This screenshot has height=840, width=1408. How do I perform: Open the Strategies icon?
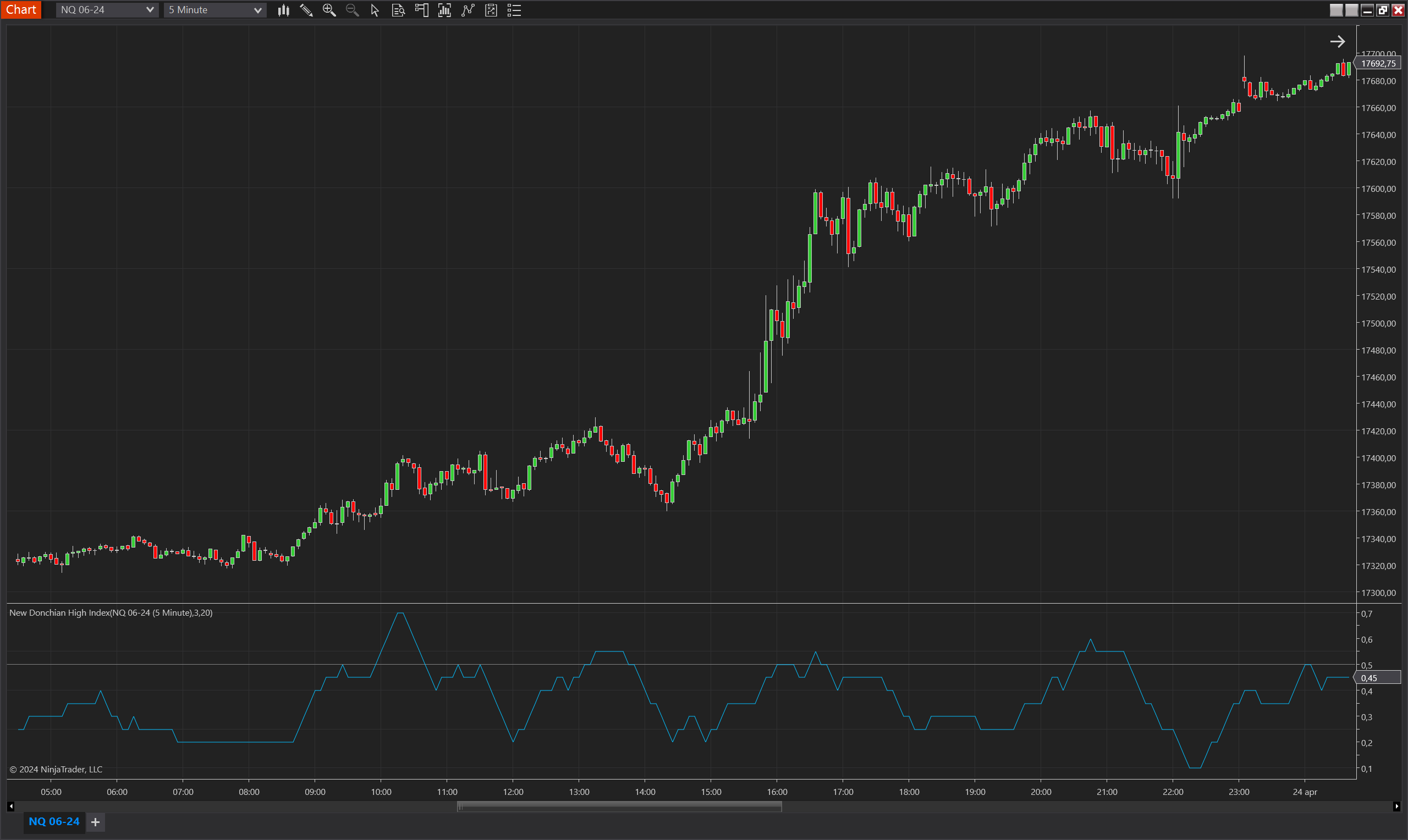491,10
